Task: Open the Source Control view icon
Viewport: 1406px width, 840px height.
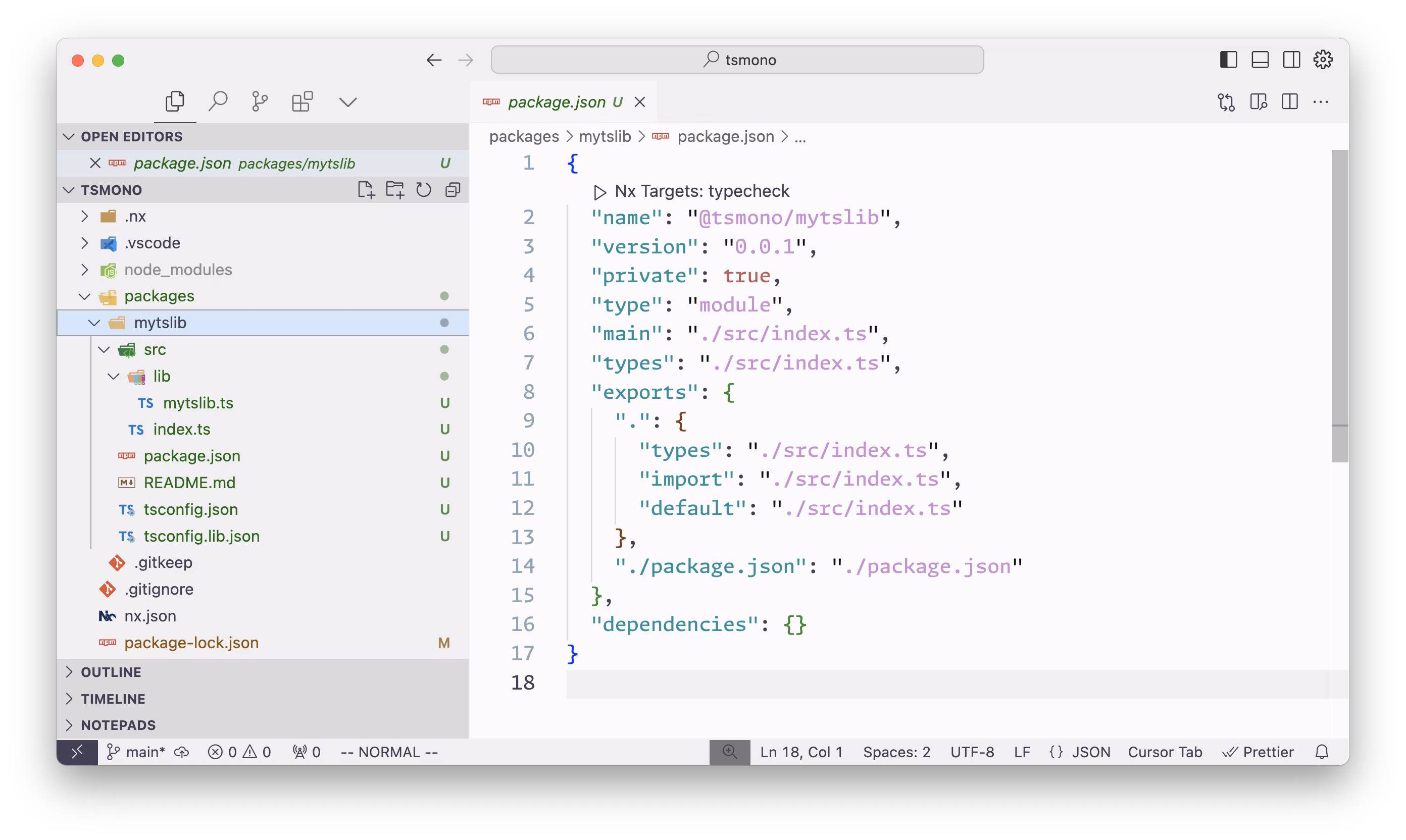Action: coord(260,102)
